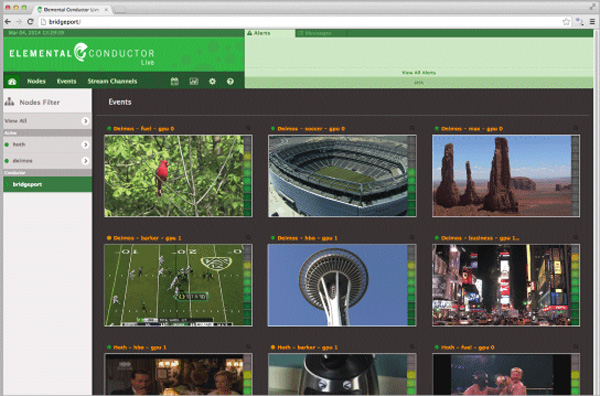Click magnifier icon for Deimos hbo event
Viewport: 600px width, 396px height.
tap(412, 238)
